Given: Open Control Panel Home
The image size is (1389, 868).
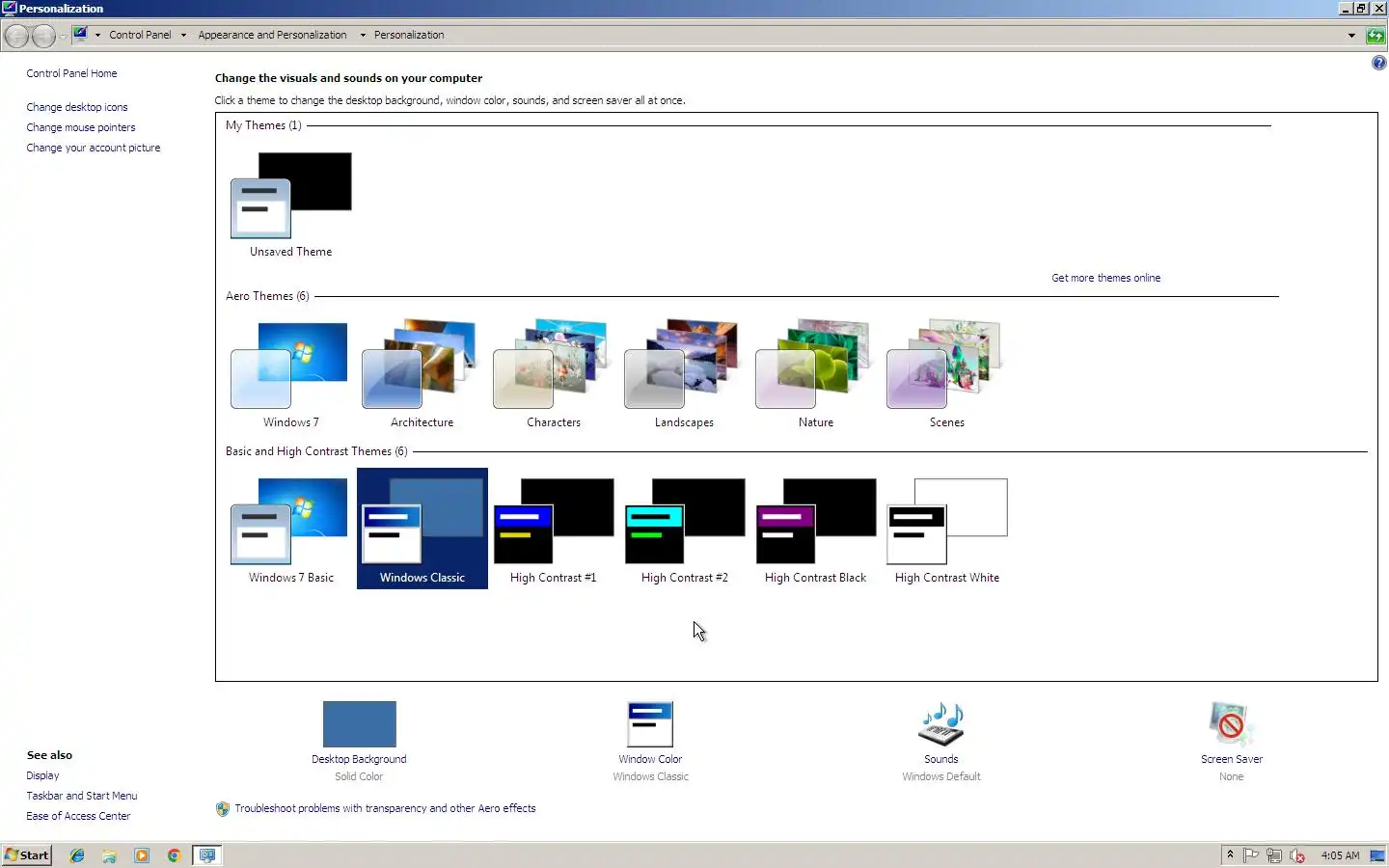Looking at the screenshot, I should (71, 73).
